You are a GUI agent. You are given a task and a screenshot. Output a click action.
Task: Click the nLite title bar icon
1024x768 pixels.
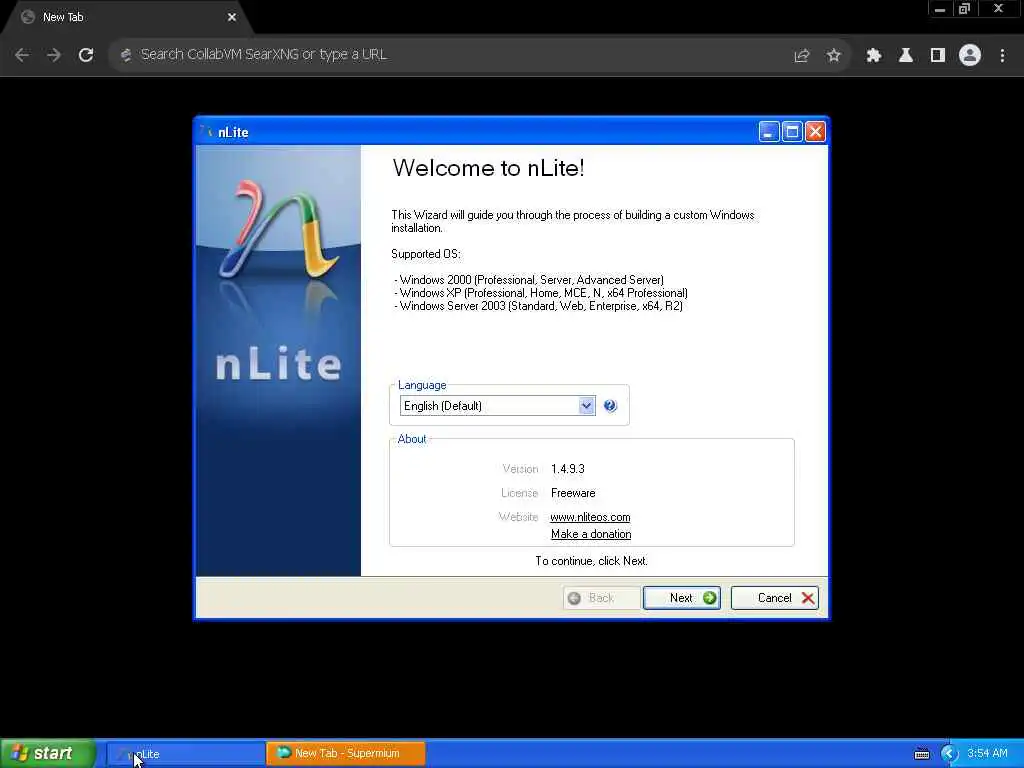[206, 132]
